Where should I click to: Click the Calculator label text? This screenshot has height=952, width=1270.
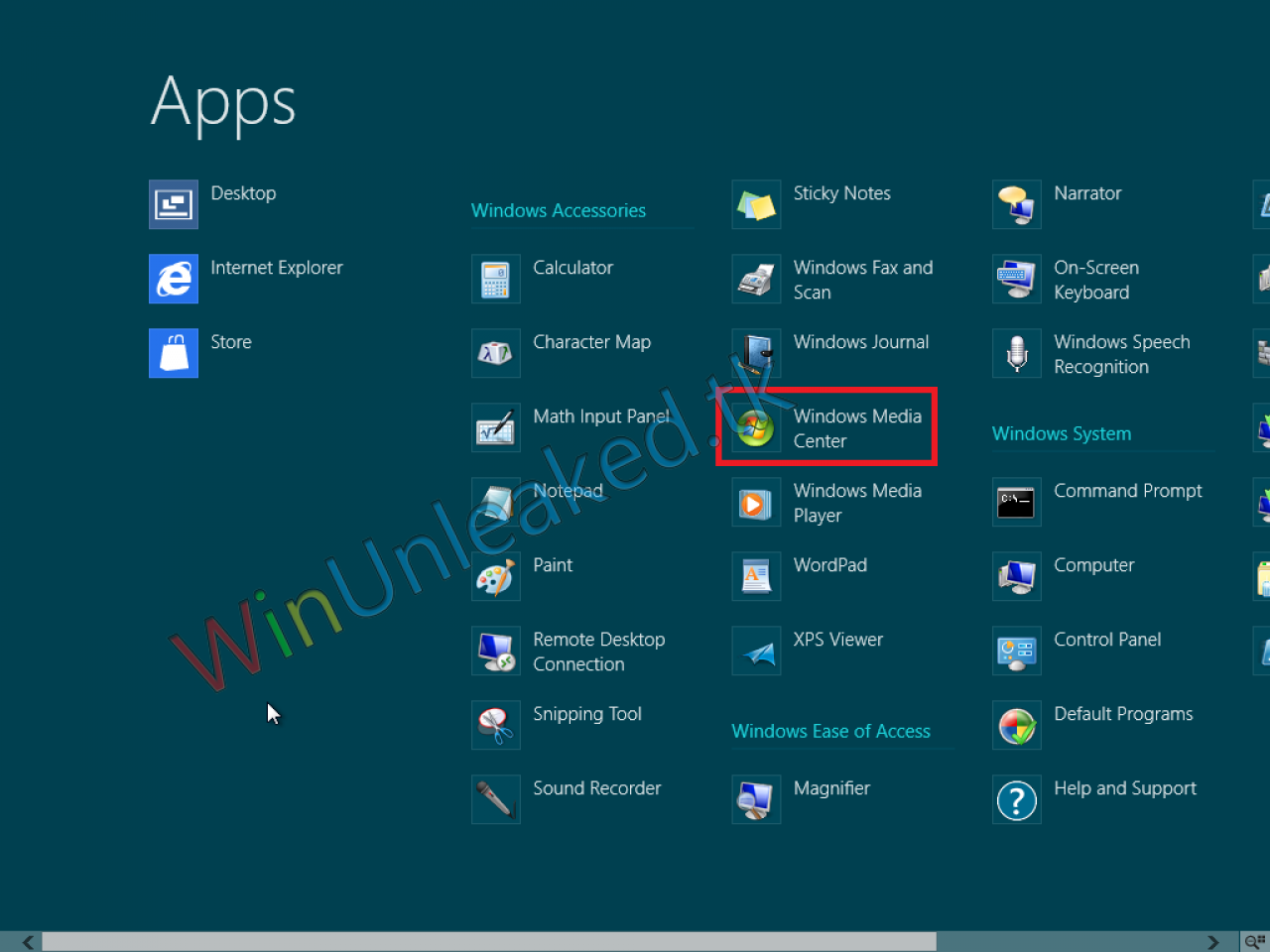(x=572, y=268)
